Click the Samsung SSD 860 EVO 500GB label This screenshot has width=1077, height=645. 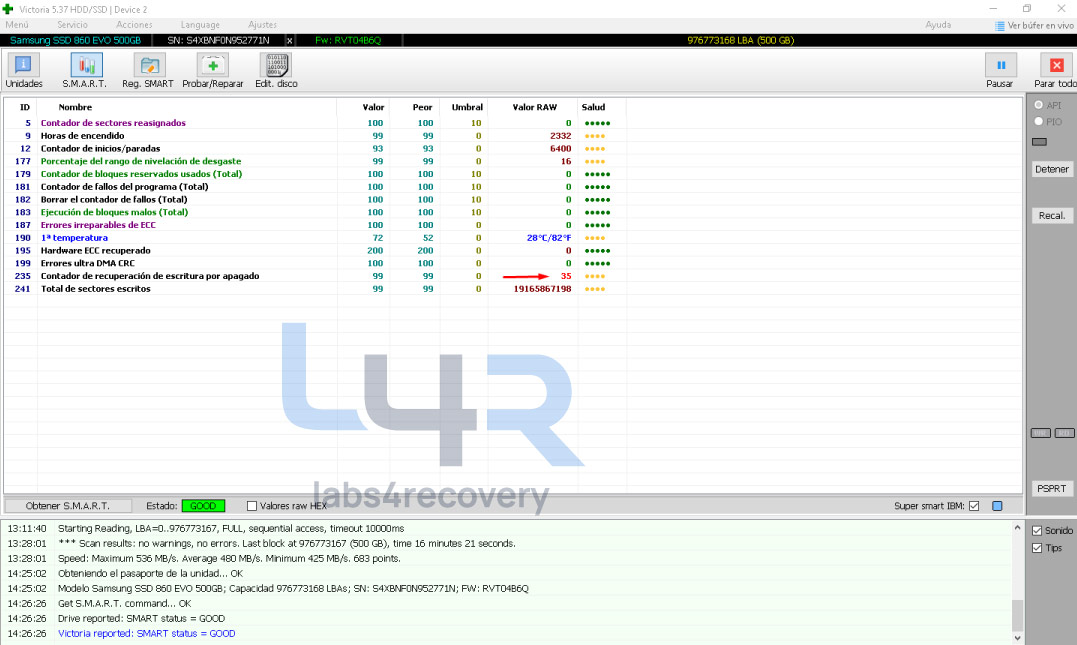(76, 41)
